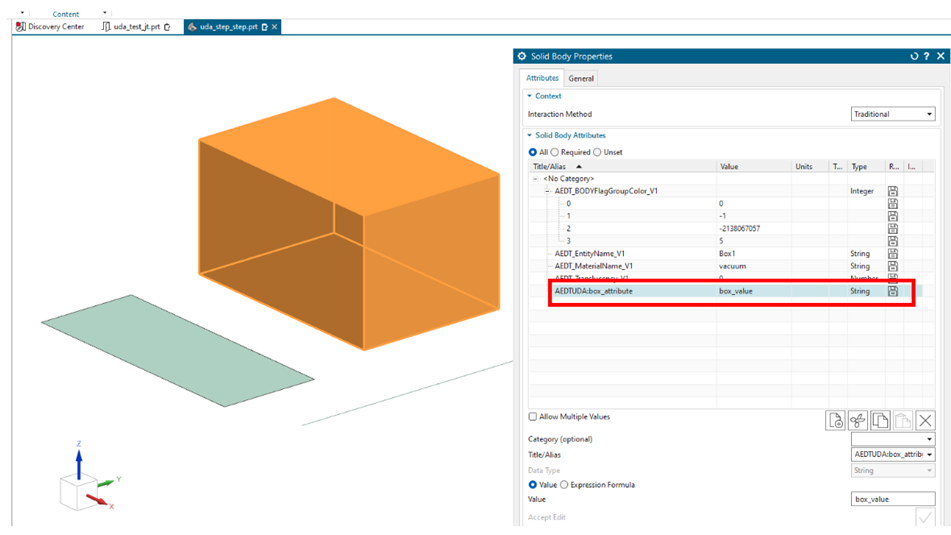Open the Data Type String dropdown
951x535 pixels.
tap(893, 470)
